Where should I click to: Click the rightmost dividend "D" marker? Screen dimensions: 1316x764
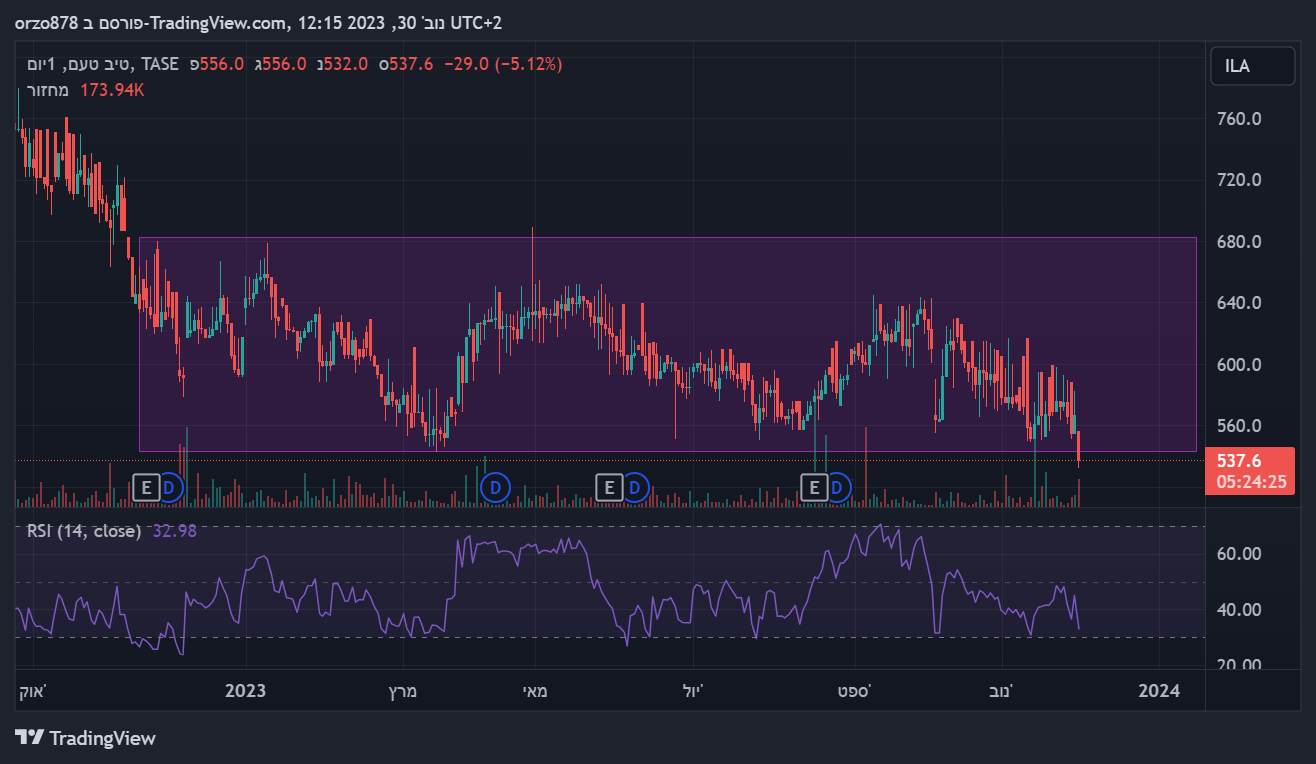(x=838, y=488)
